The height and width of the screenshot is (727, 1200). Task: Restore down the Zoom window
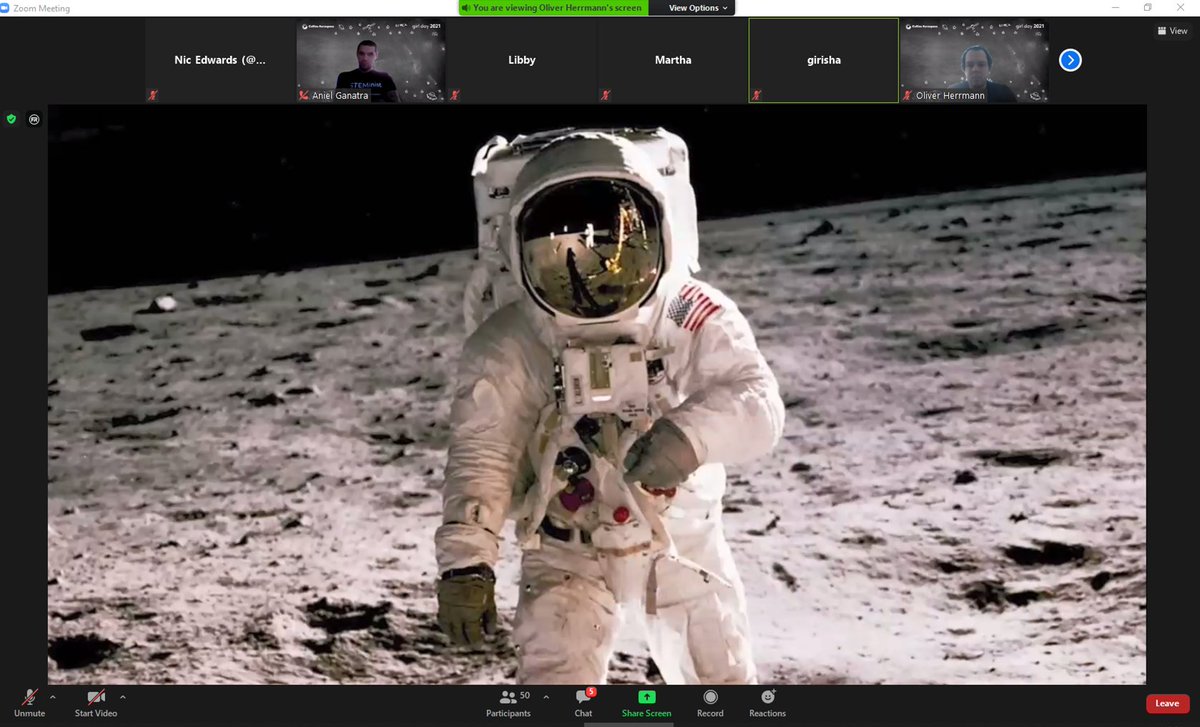tap(1148, 7)
